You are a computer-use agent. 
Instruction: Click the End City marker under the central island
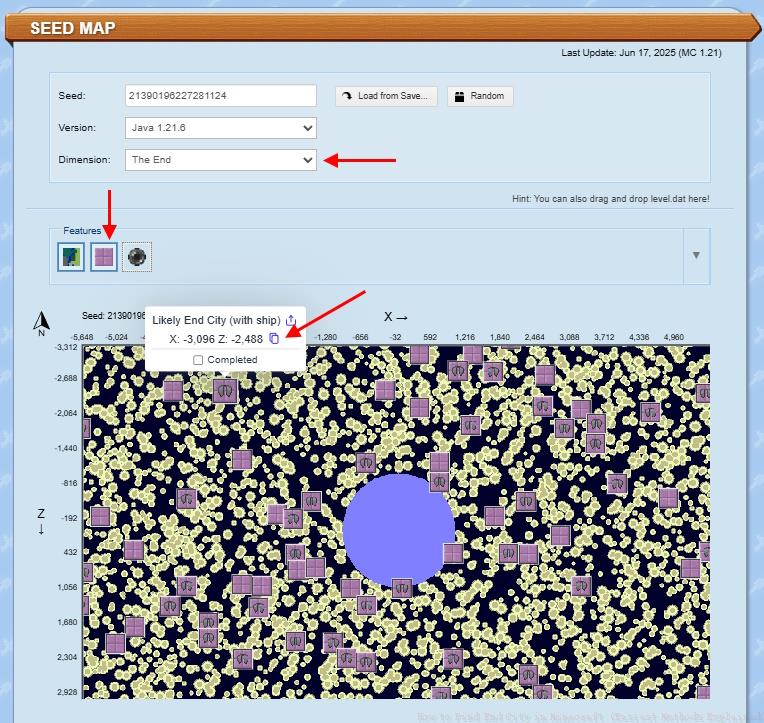401,588
